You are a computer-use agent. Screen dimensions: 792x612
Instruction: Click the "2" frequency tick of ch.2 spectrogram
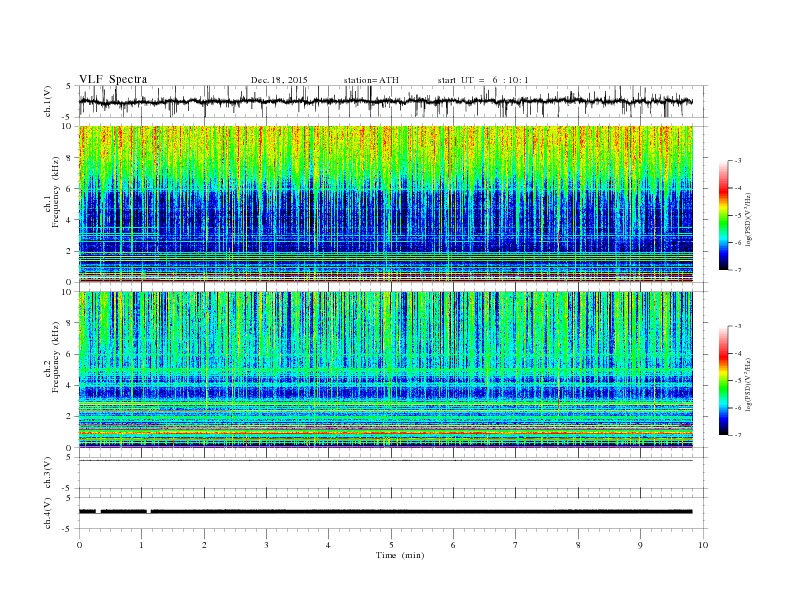[x=70, y=417]
